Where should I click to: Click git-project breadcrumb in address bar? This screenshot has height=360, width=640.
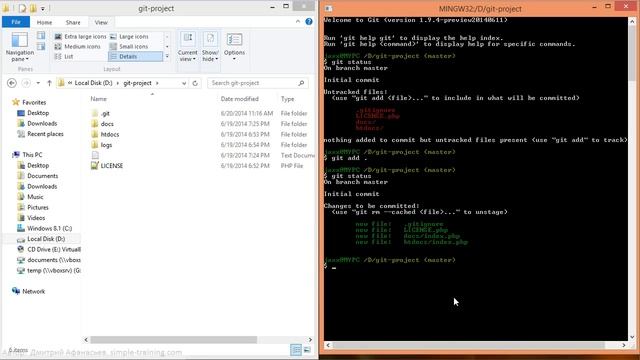coord(137,83)
